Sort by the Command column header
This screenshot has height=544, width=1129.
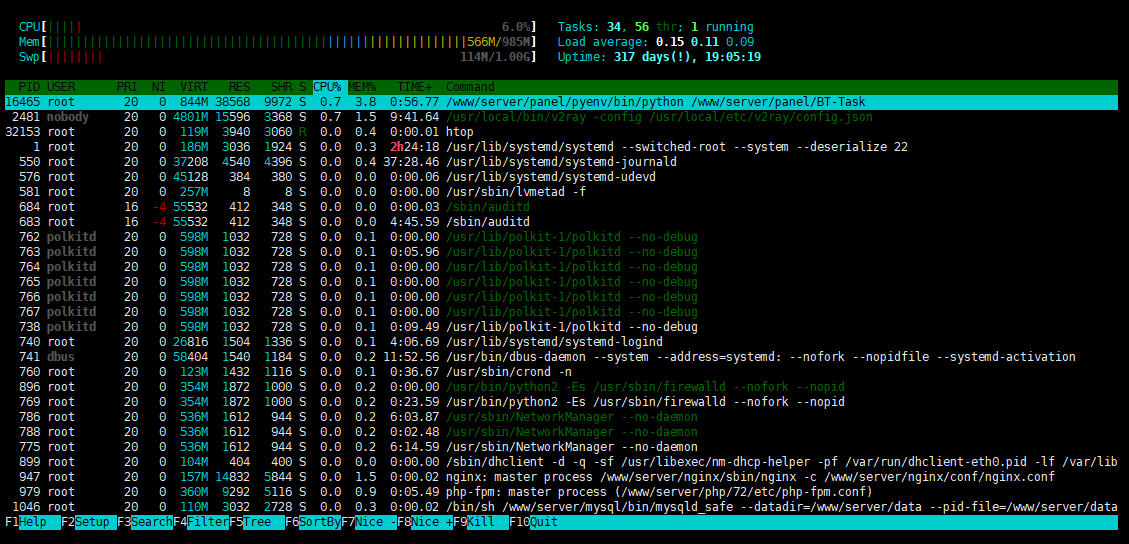click(x=470, y=87)
